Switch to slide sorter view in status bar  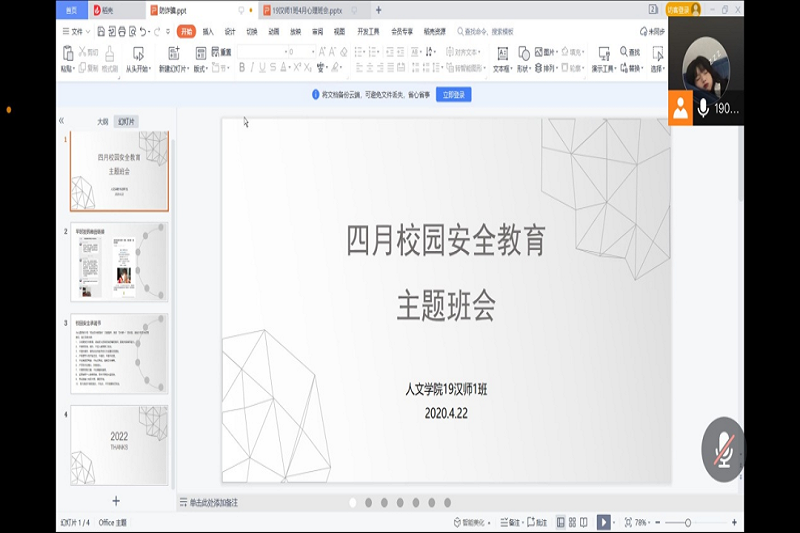coord(572,522)
